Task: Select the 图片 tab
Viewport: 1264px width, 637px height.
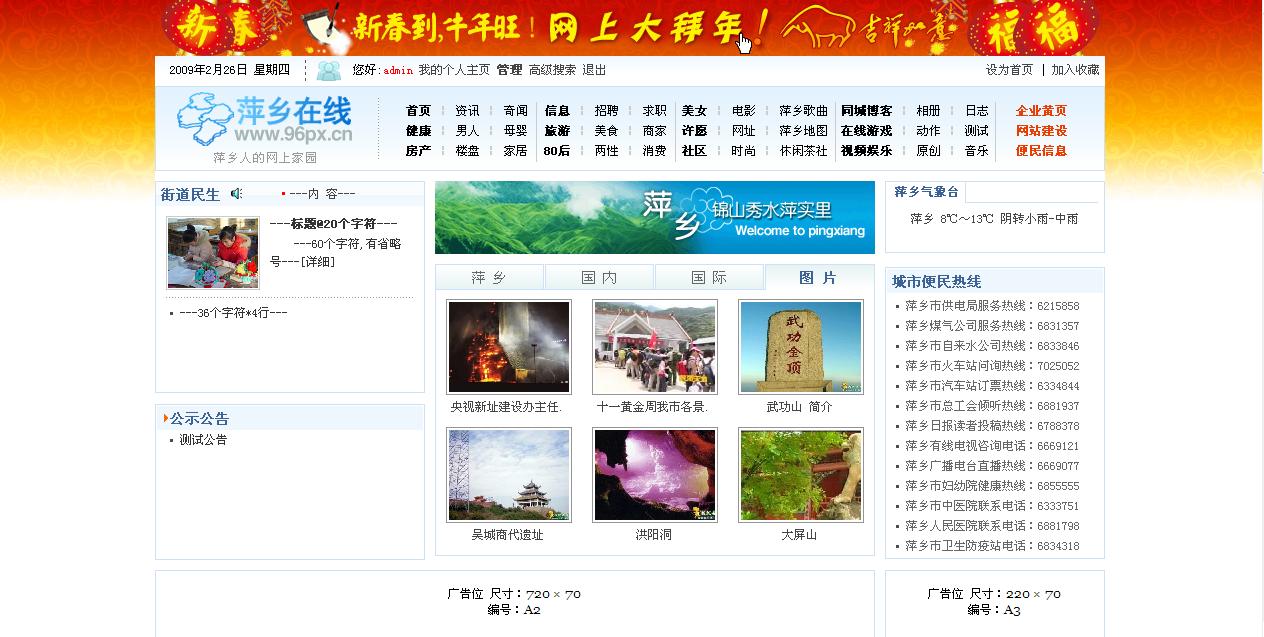Action: (x=818, y=278)
